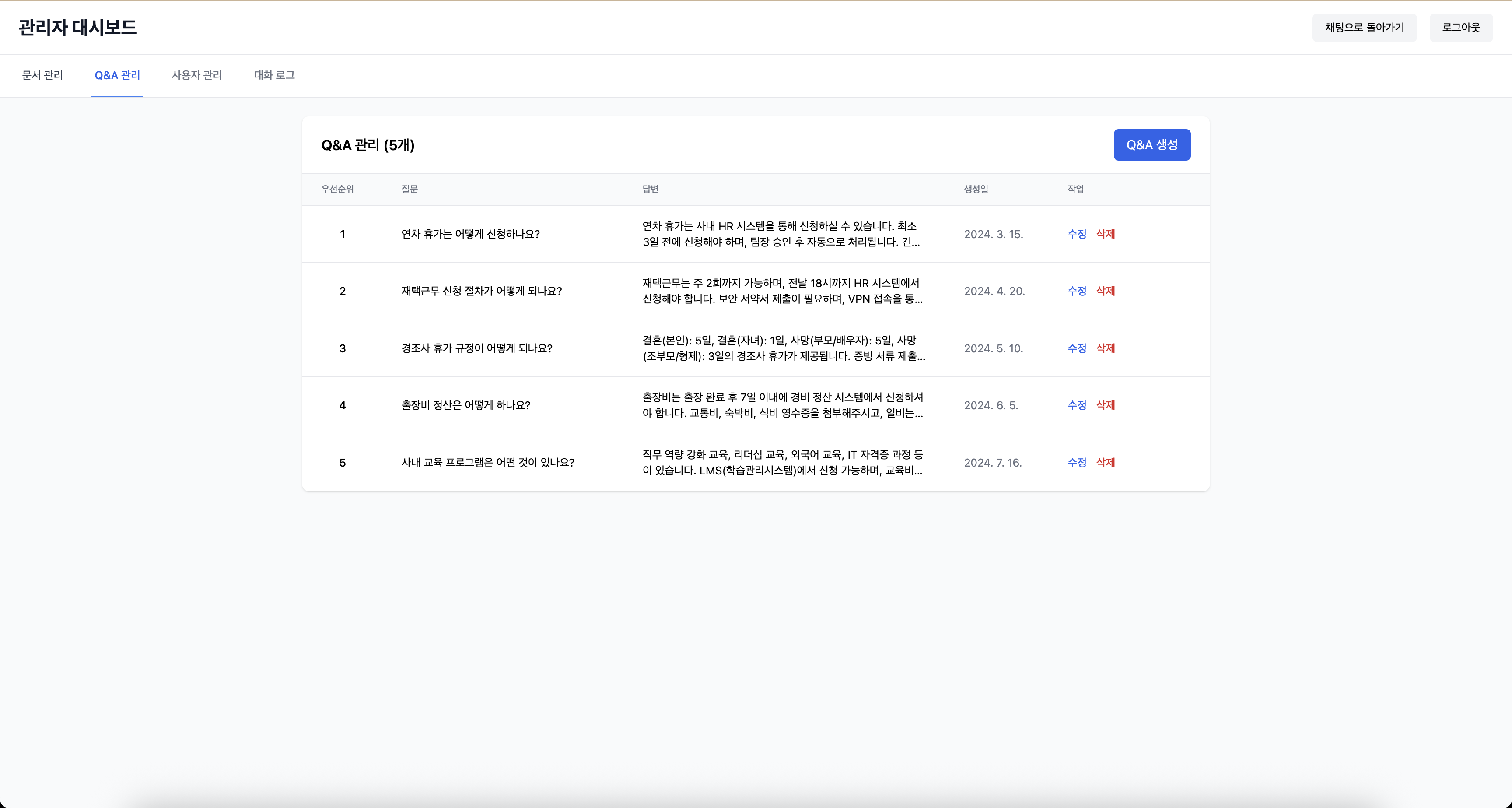1512x808 pixels.
Task: Click the Q&A 생성 button
Action: 1151,145
